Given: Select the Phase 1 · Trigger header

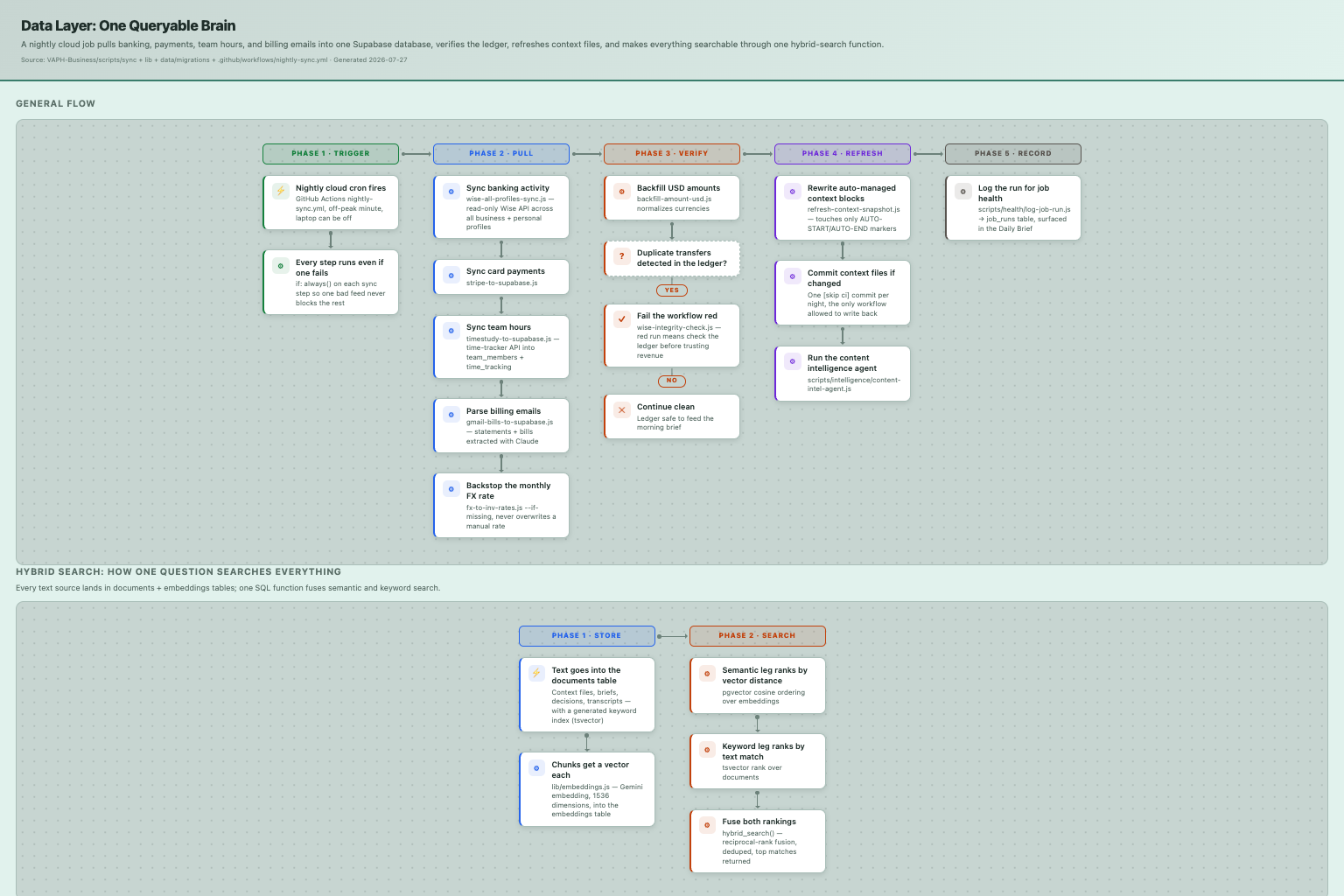Looking at the screenshot, I should 331,154.
